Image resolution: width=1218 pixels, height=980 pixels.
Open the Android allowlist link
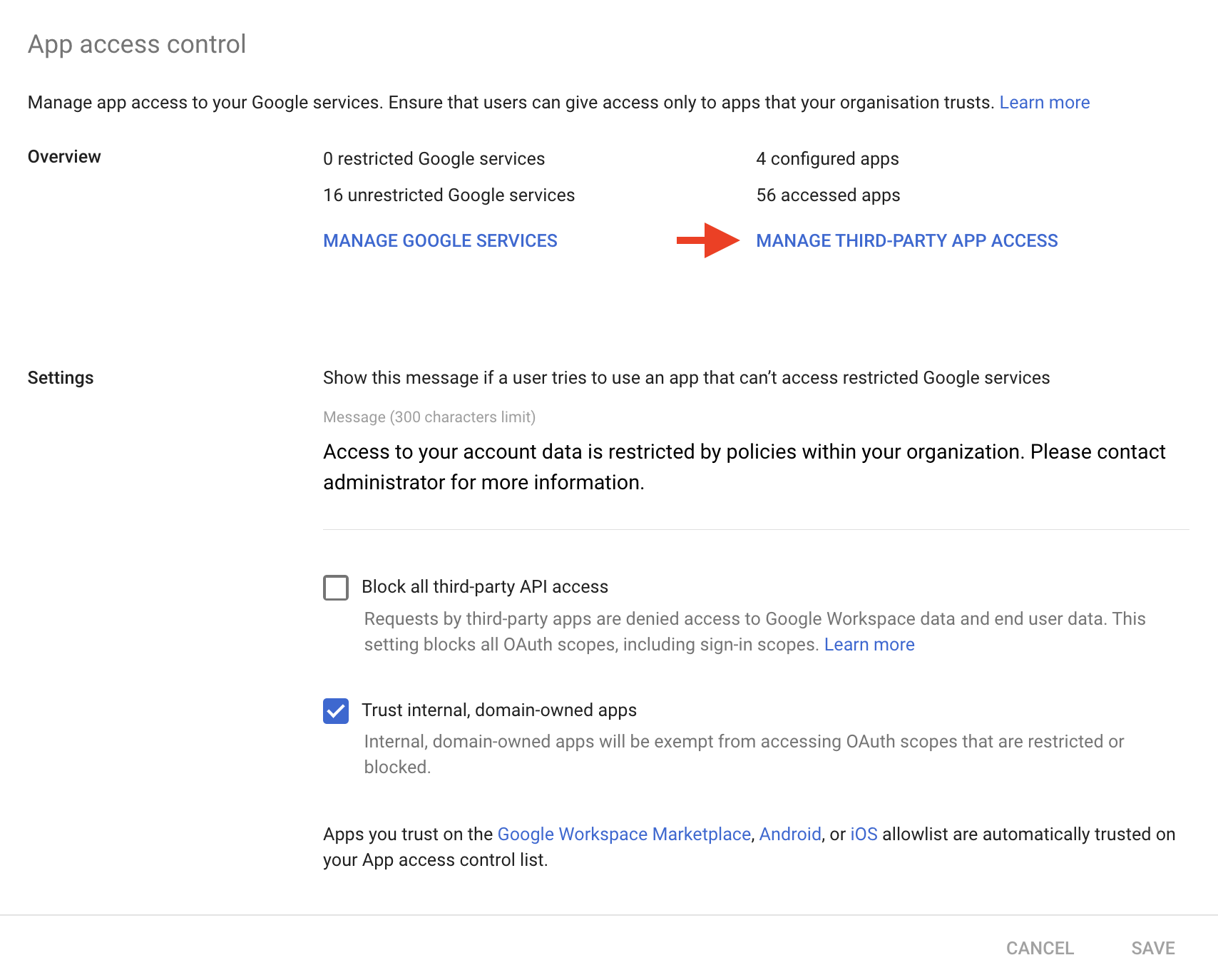click(790, 834)
